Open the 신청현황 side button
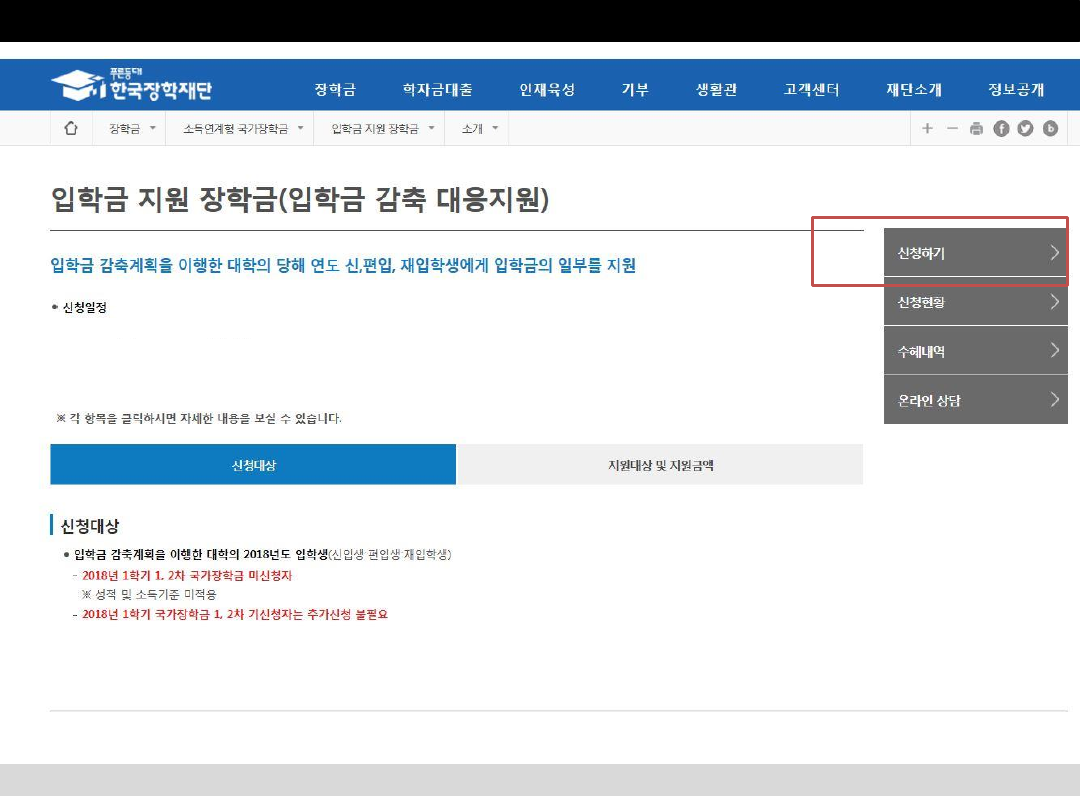Screen dimensions: 1080x810 975,302
